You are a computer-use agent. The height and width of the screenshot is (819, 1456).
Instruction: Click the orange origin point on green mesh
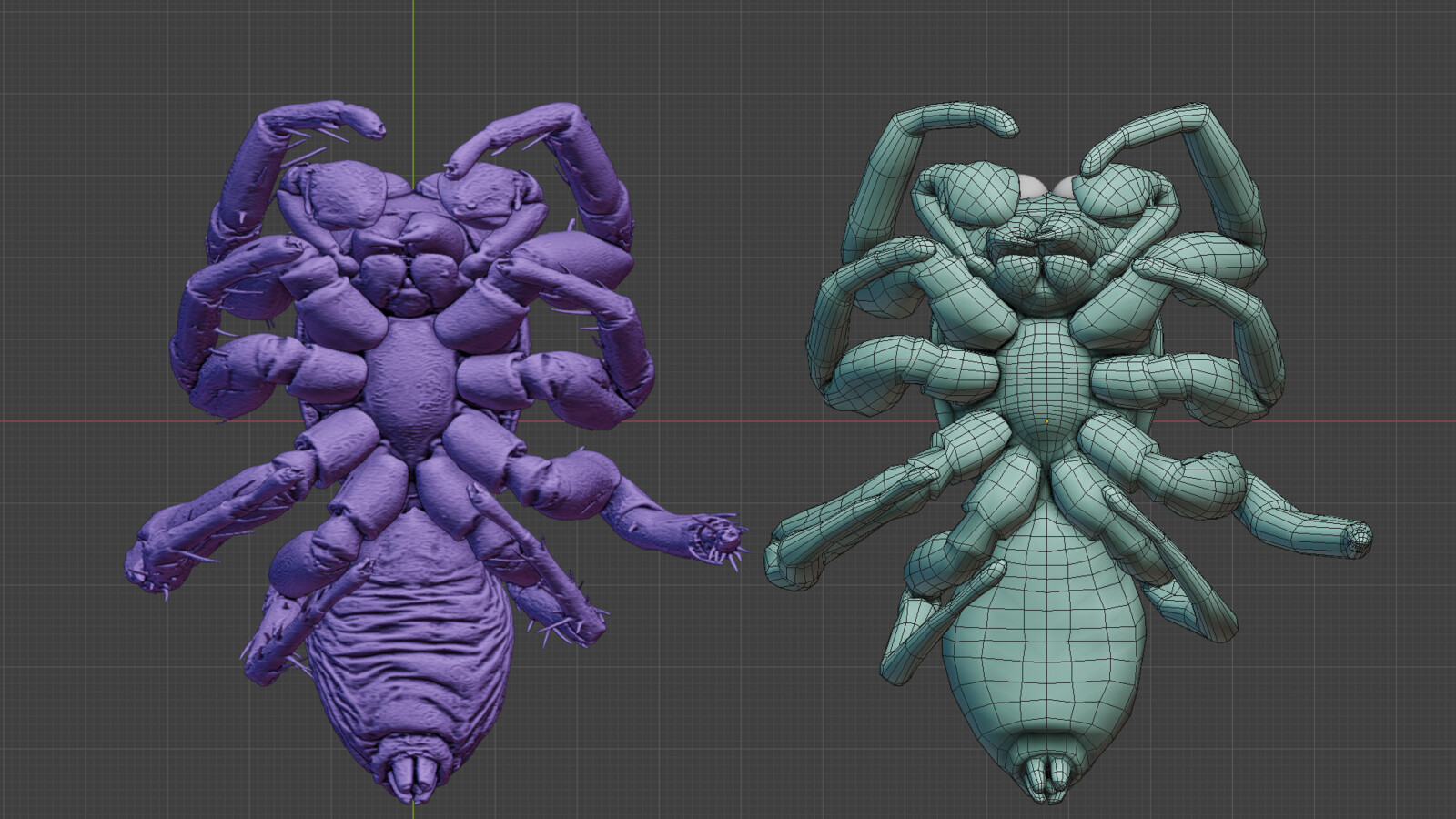(1046, 421)
